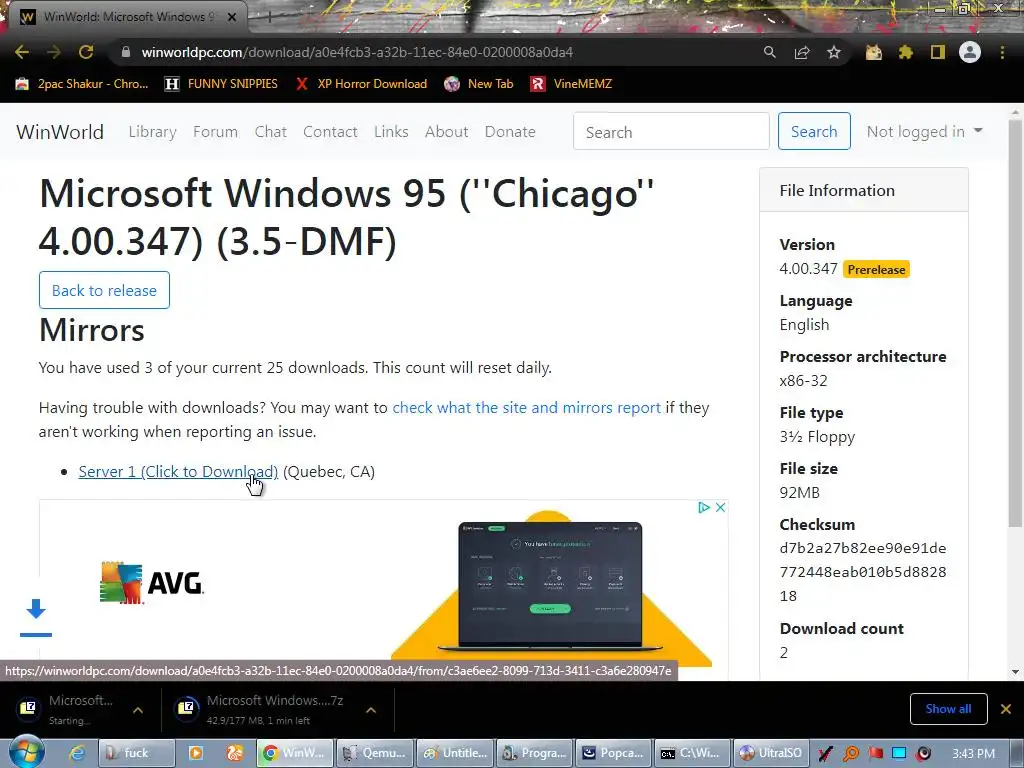Open the Contact nav item
The image size is (1024, 768).
(330, 132)
